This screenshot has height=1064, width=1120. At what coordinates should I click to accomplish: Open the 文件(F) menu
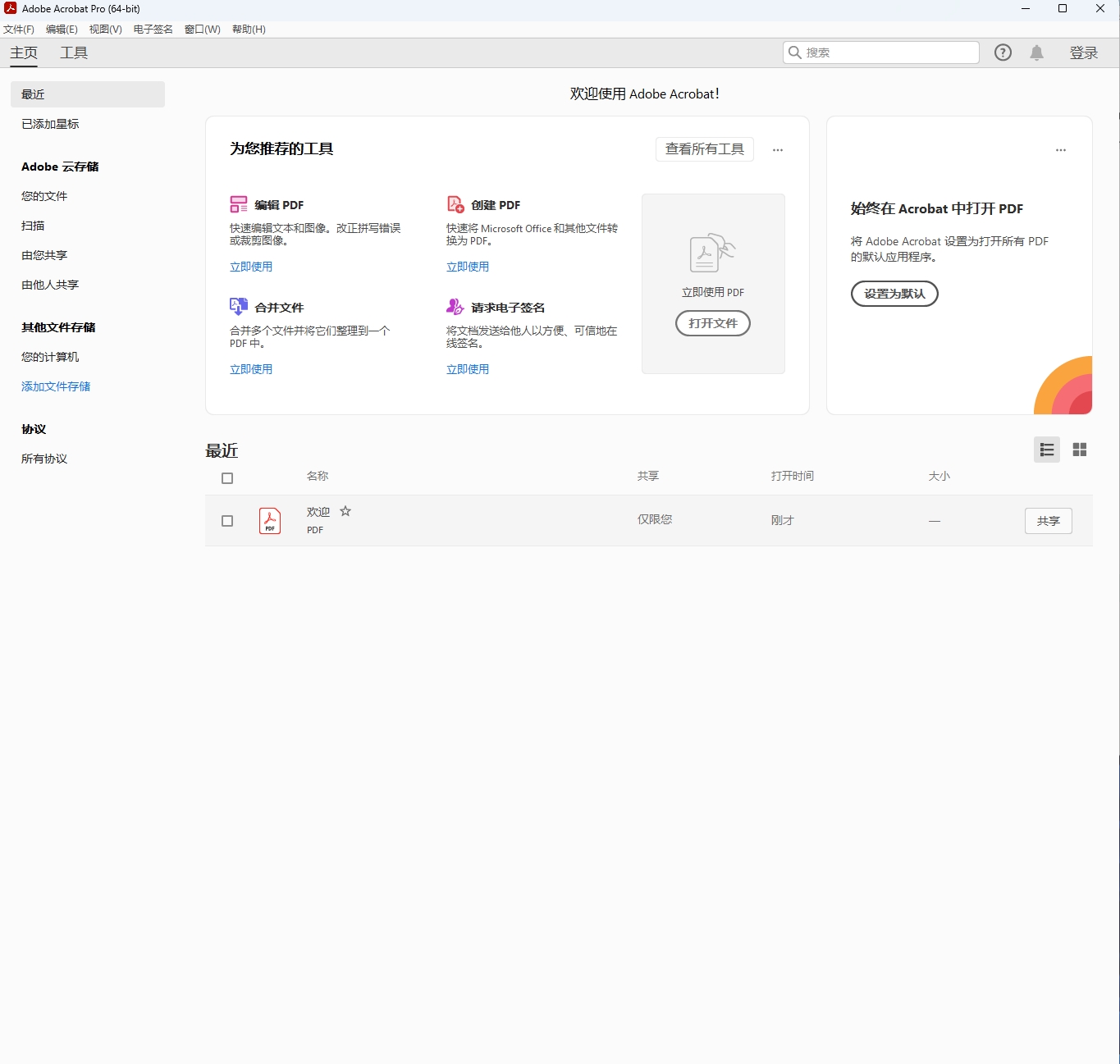(19, 29)
